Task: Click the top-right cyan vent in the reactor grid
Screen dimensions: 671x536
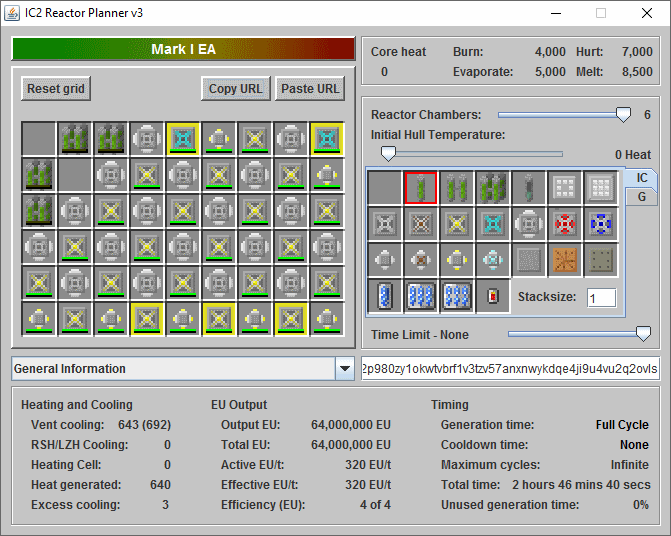Action: pos(327,139)
